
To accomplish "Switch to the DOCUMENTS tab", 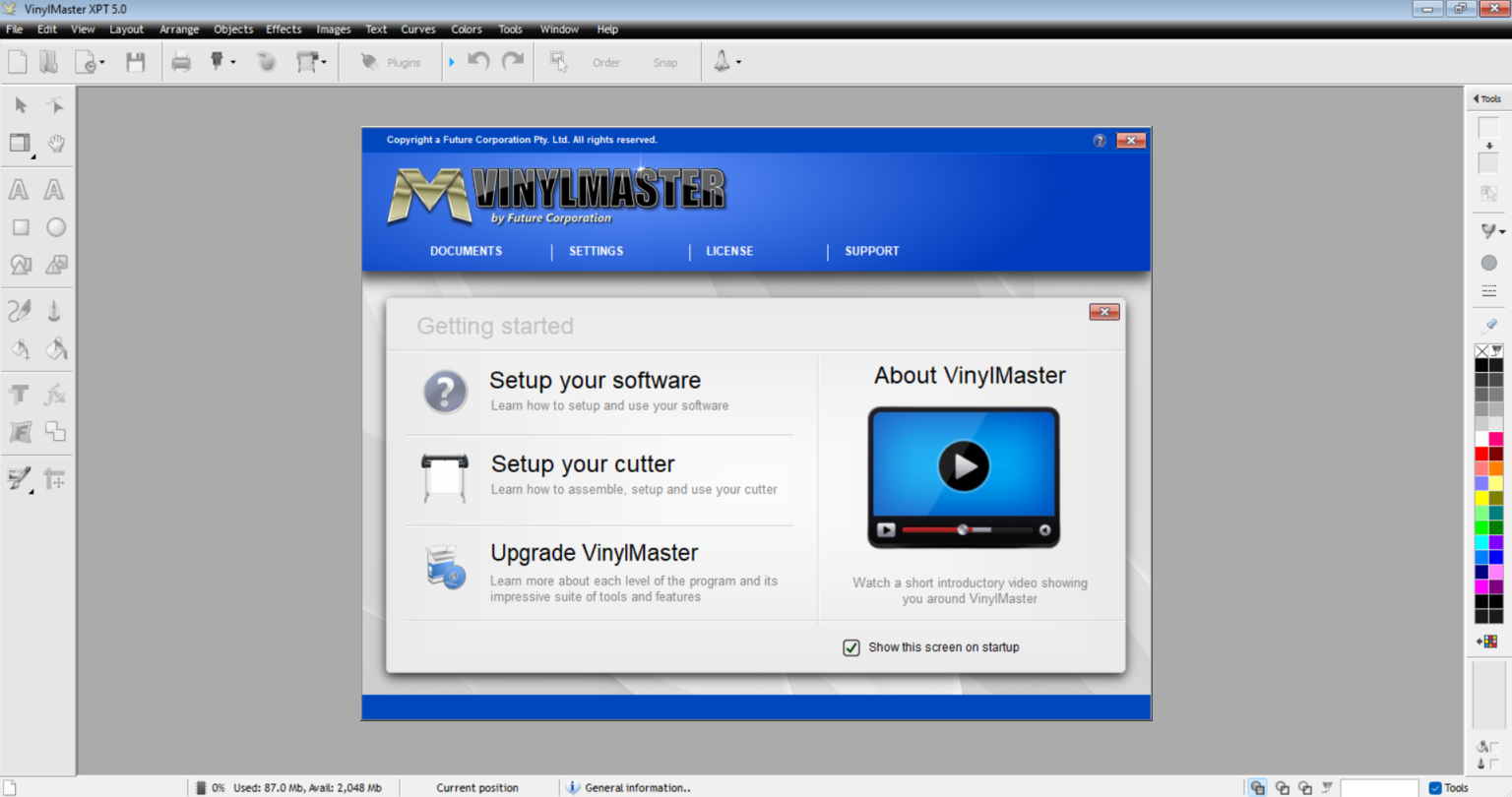I will click(466, 251).
